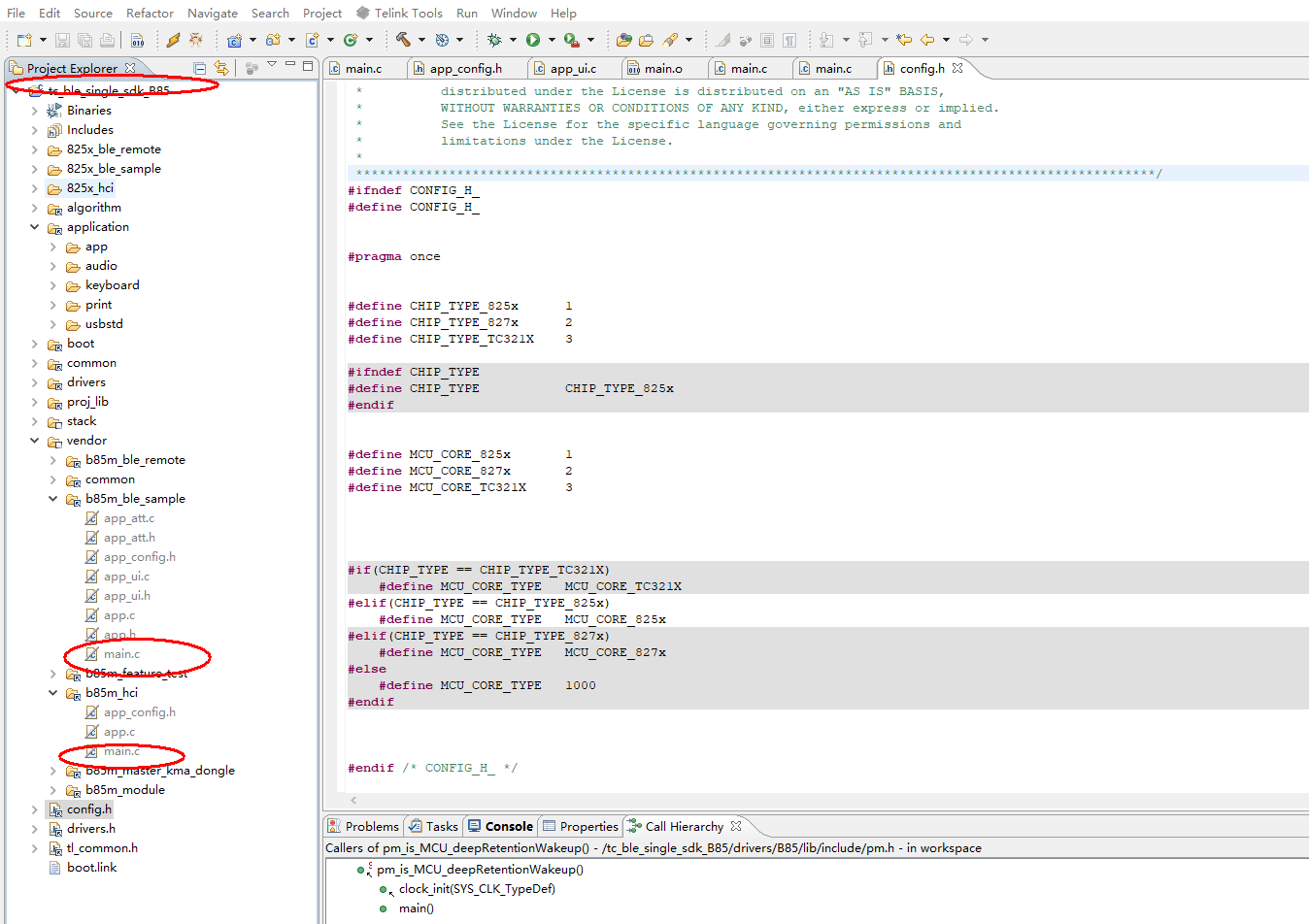Open the Search flashlight dropdown arrow

(x=689, y=40)
